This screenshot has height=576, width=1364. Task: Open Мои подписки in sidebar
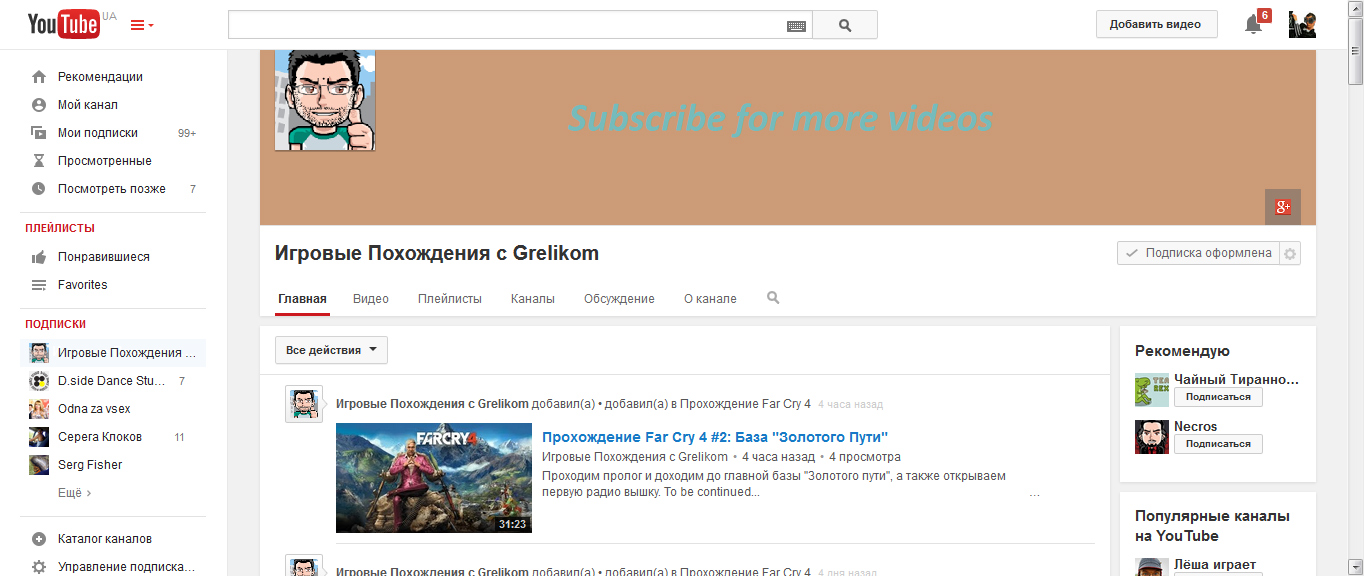pyautogui.click(x=98, y=133)
